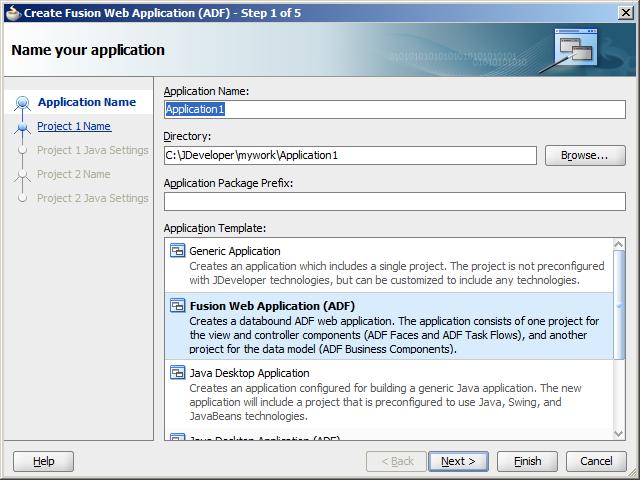This screenshot has width=640, height=480.
Task: Select the Application Name wizard step
Action: click(87, 102)
